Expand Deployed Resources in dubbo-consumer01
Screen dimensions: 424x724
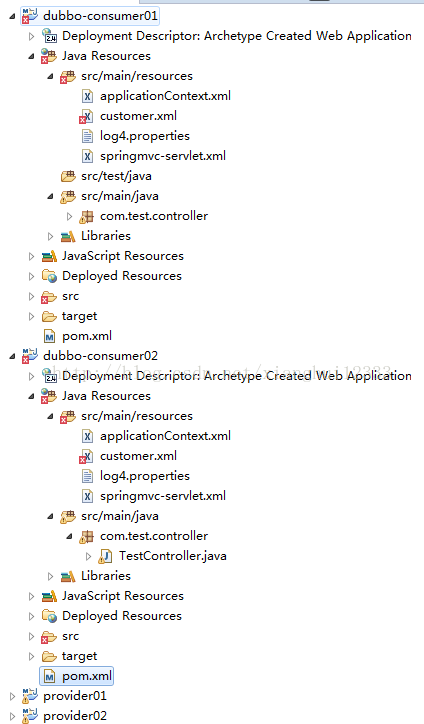pos(31,276)
